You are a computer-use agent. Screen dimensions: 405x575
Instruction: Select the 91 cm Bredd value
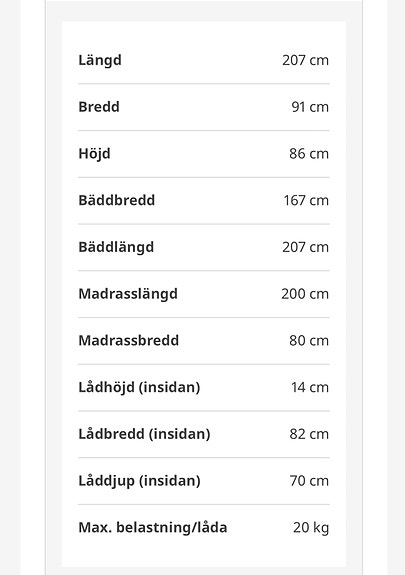click(x=310, y=107)
